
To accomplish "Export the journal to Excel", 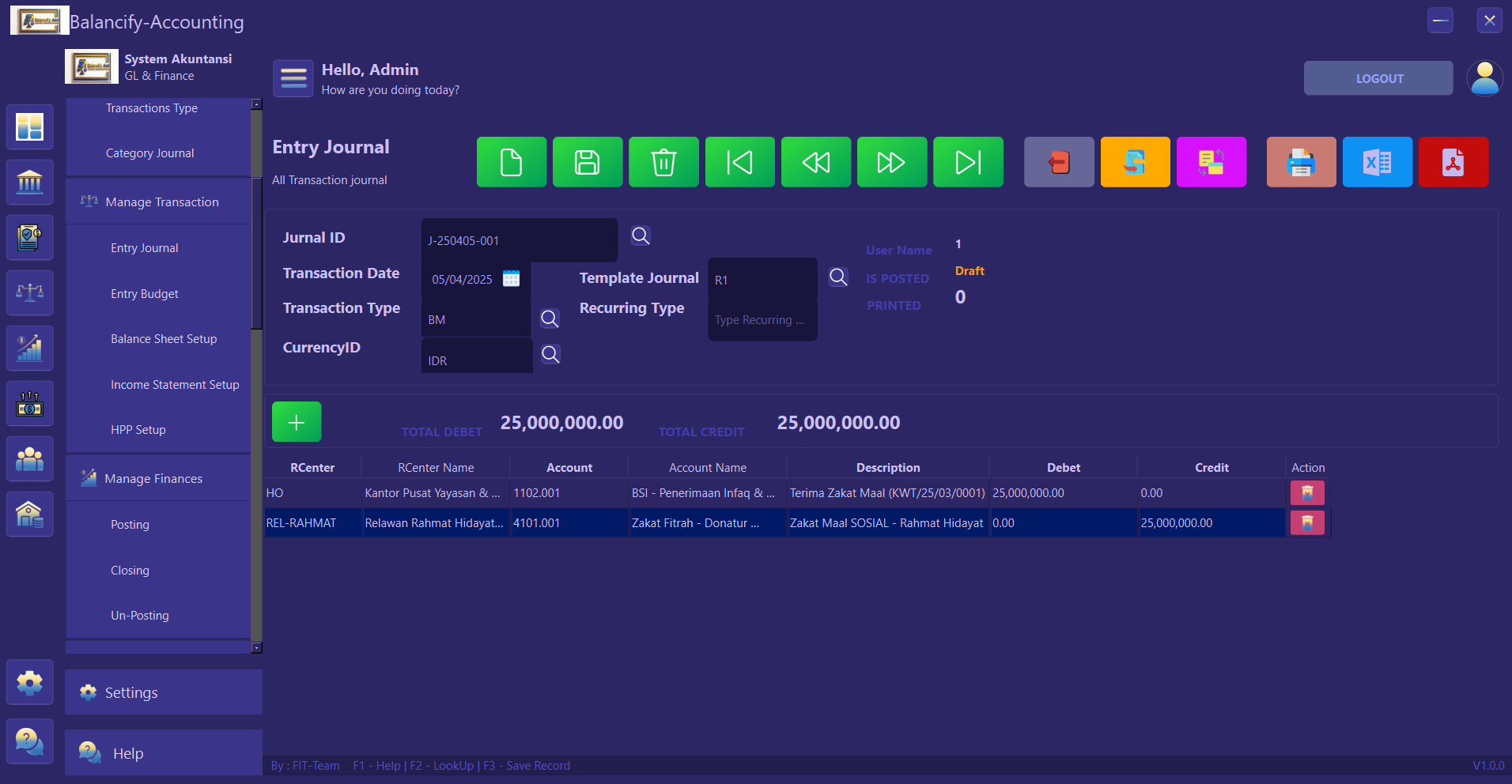I will (x=1378, y=162).
